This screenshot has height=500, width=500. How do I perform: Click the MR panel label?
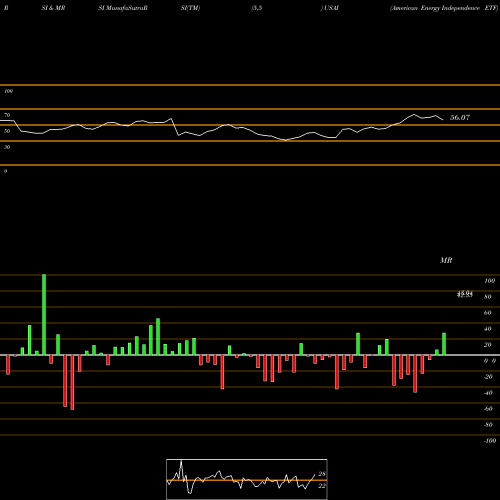(x=446, y=260)
